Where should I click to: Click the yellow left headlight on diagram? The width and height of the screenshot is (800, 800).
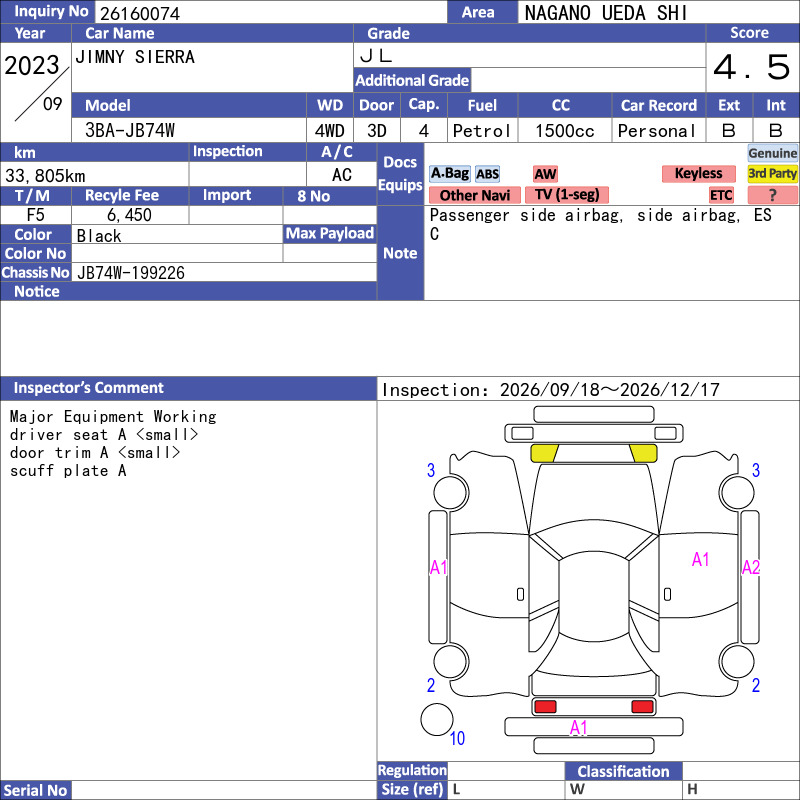[x=544, y=453]
